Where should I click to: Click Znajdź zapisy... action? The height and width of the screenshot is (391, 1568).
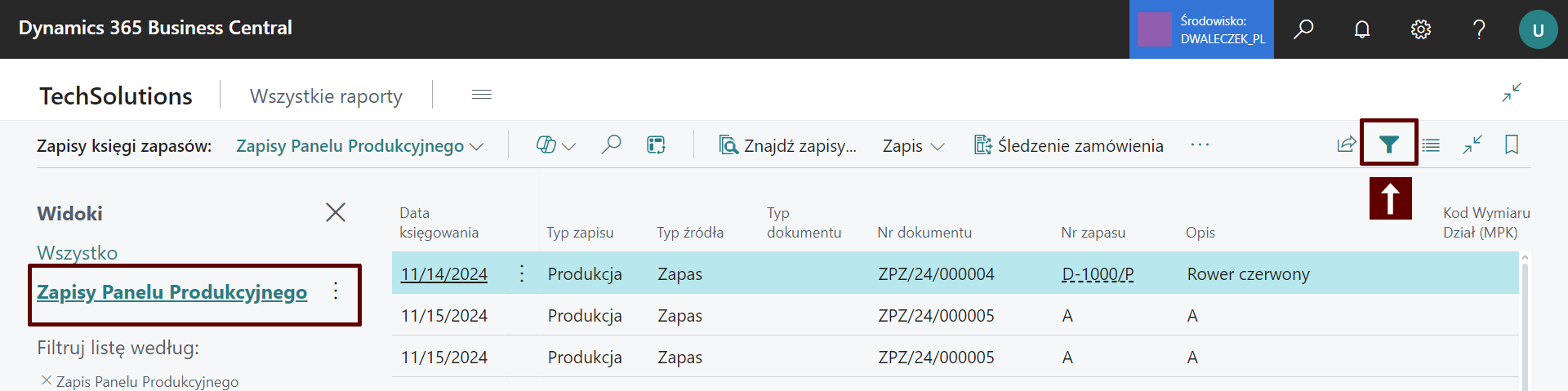click(x=787, y=146)
